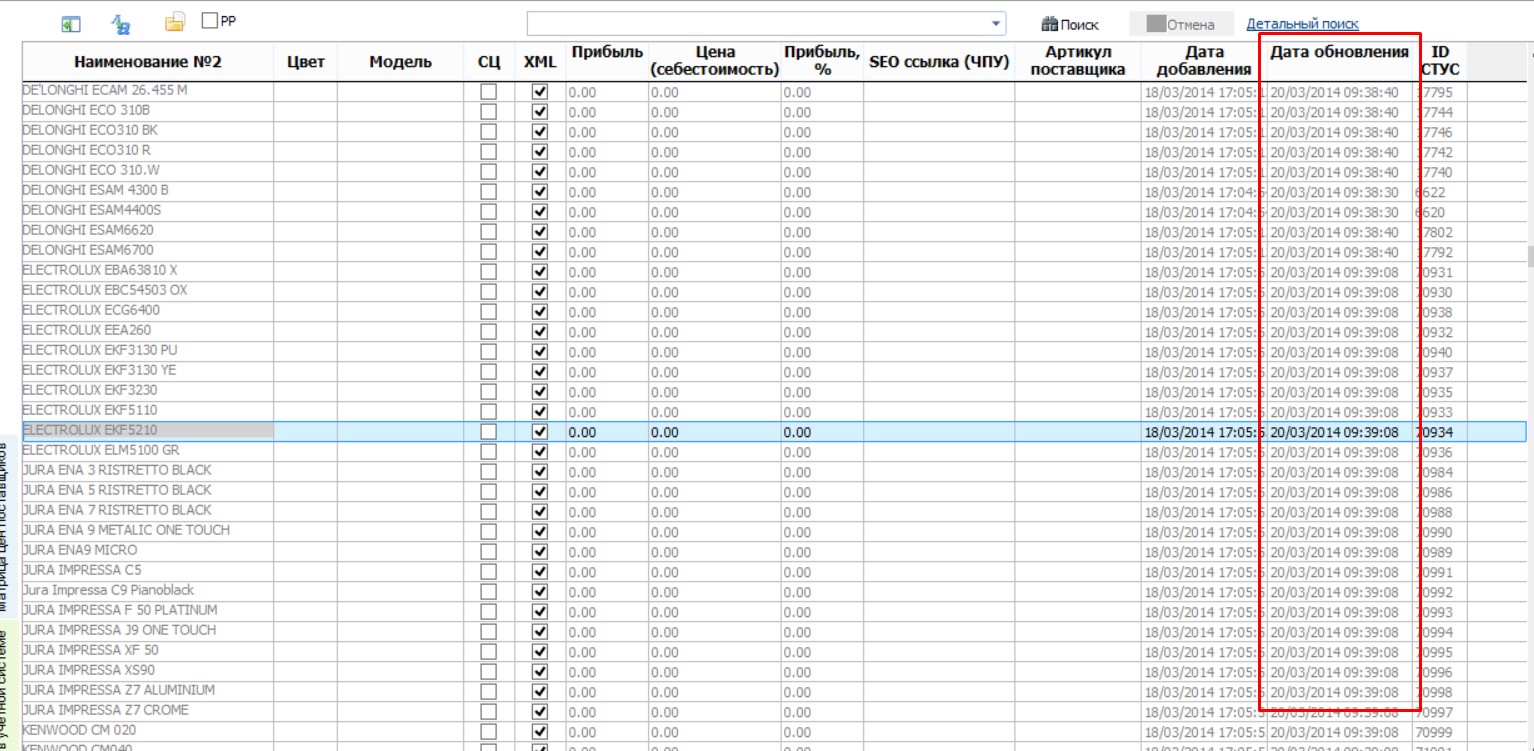This screenshot has width=1534, height=751.
Task: Select the JURA IMPRESSA Z7 ALUMINIUM row
Action: (x=118, y=690)
